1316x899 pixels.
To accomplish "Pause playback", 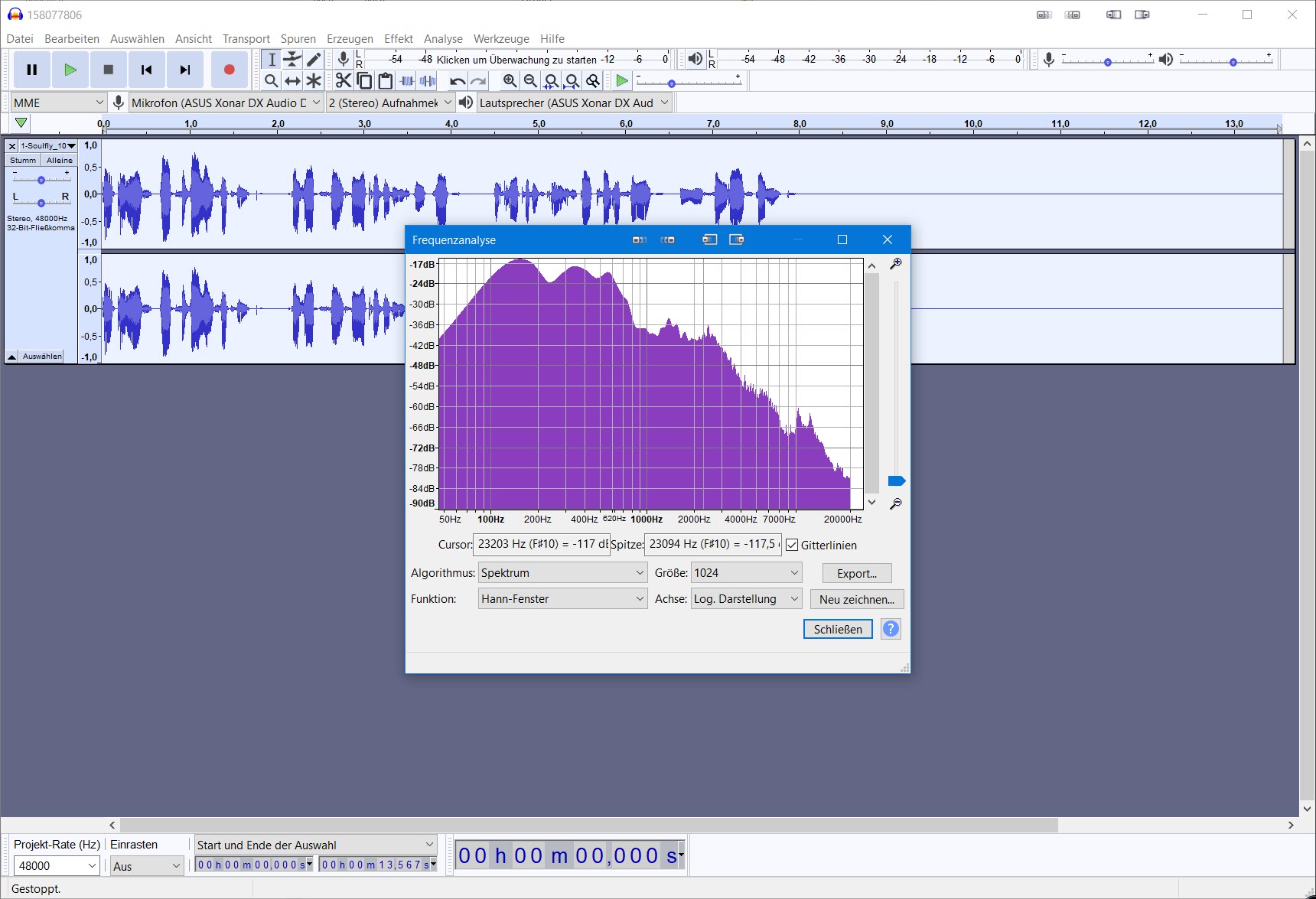I will coord(32,70).
